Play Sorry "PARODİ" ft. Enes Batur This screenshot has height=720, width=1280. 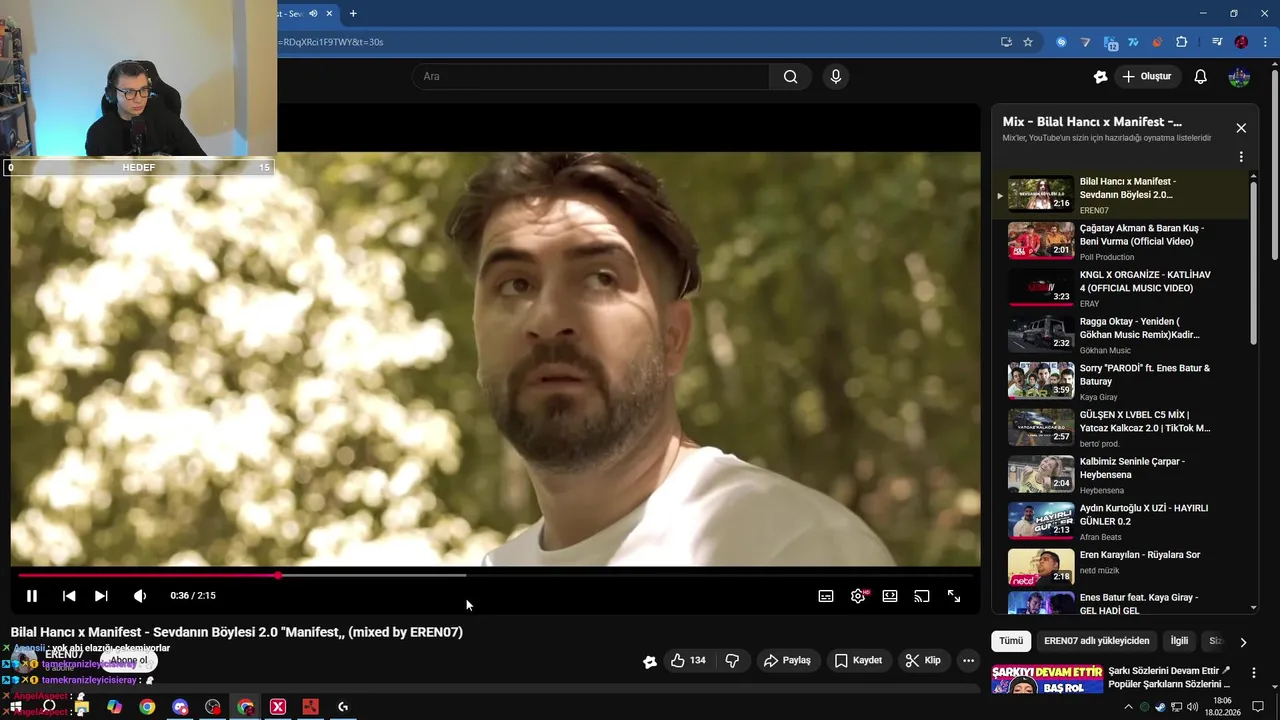coord(1120,381)
